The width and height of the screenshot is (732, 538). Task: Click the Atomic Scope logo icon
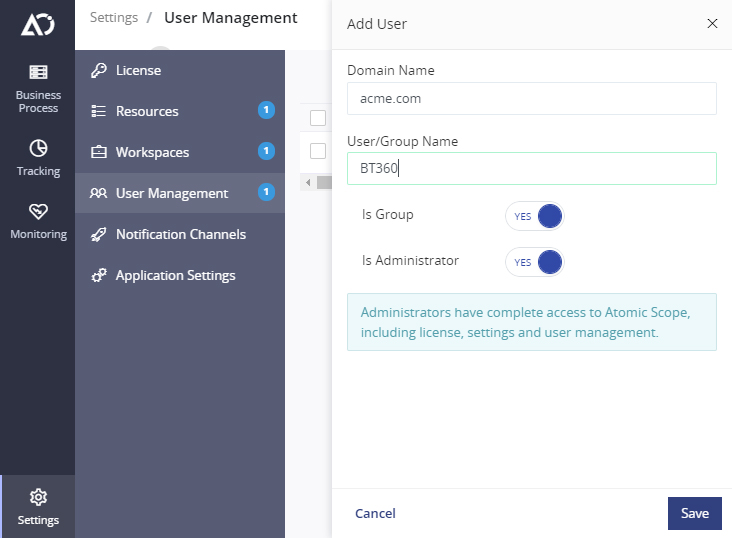tap(38, 24)
